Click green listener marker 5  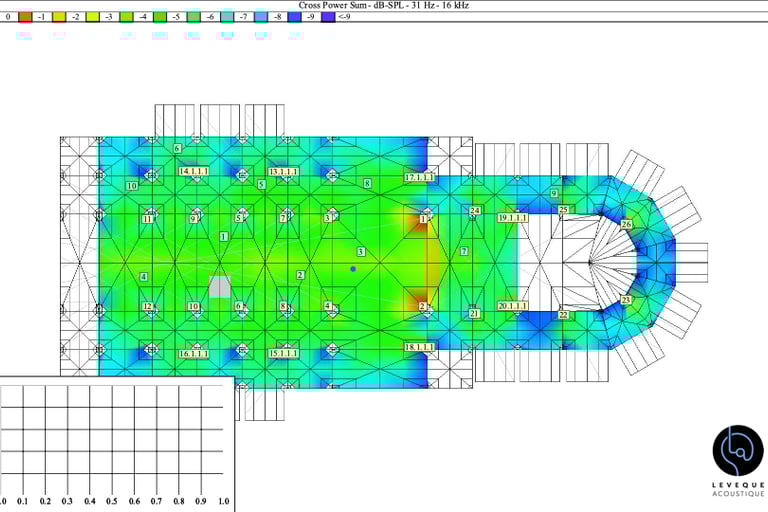[x=261, y=185]
